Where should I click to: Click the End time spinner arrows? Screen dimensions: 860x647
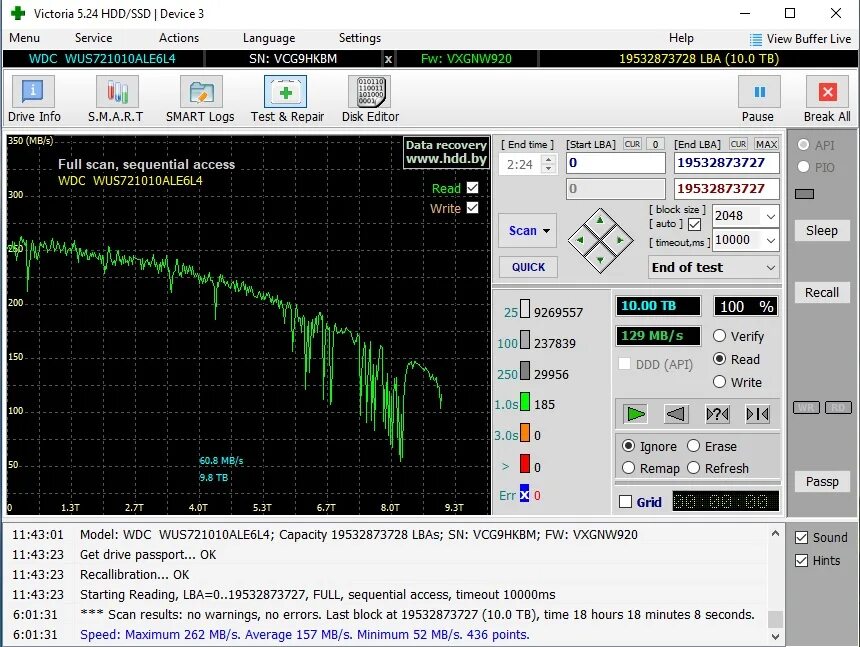click(x=548, y=163)
